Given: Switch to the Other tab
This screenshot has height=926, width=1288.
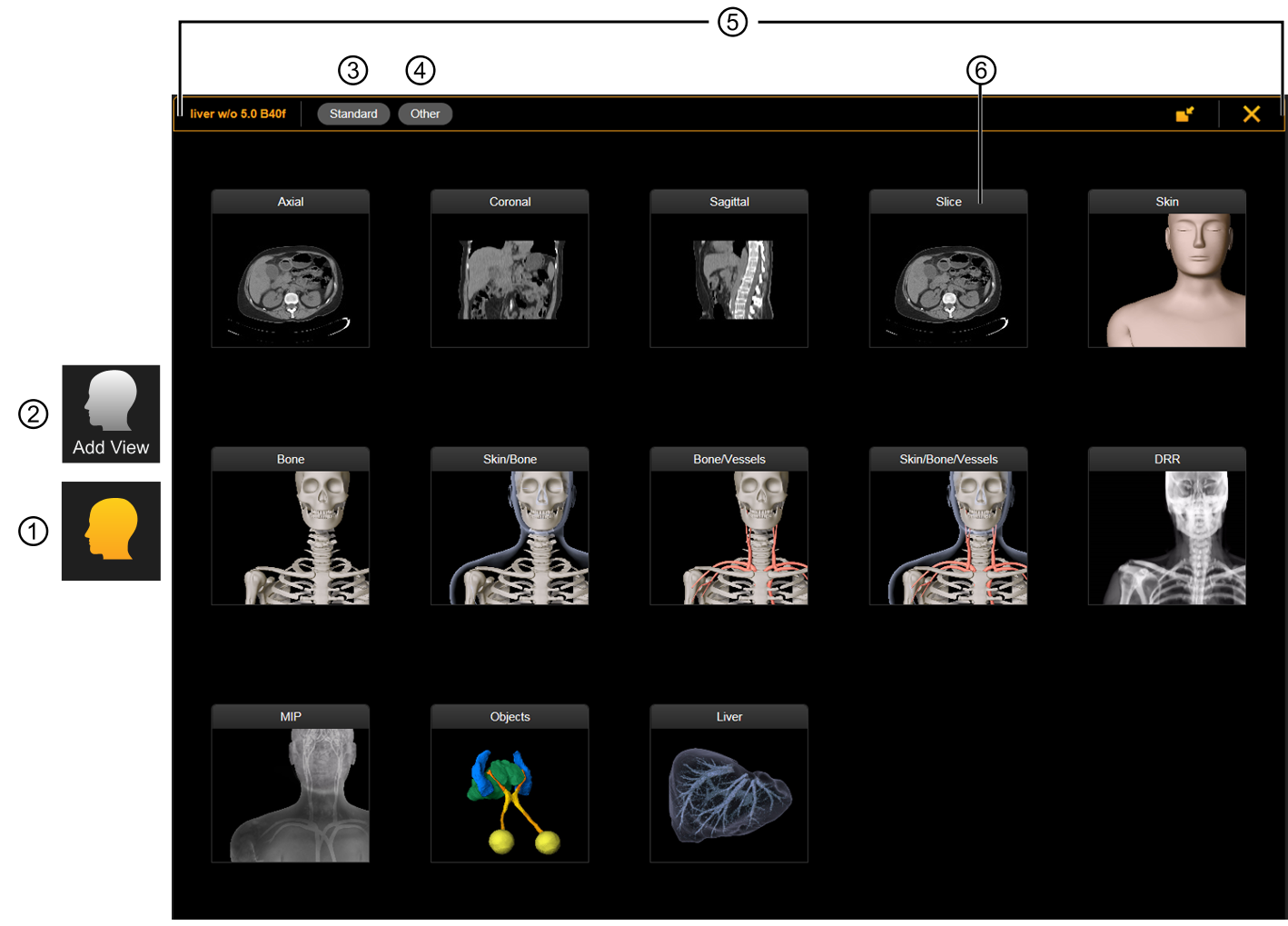Looking at the screenshot, I should pos(425,114).
